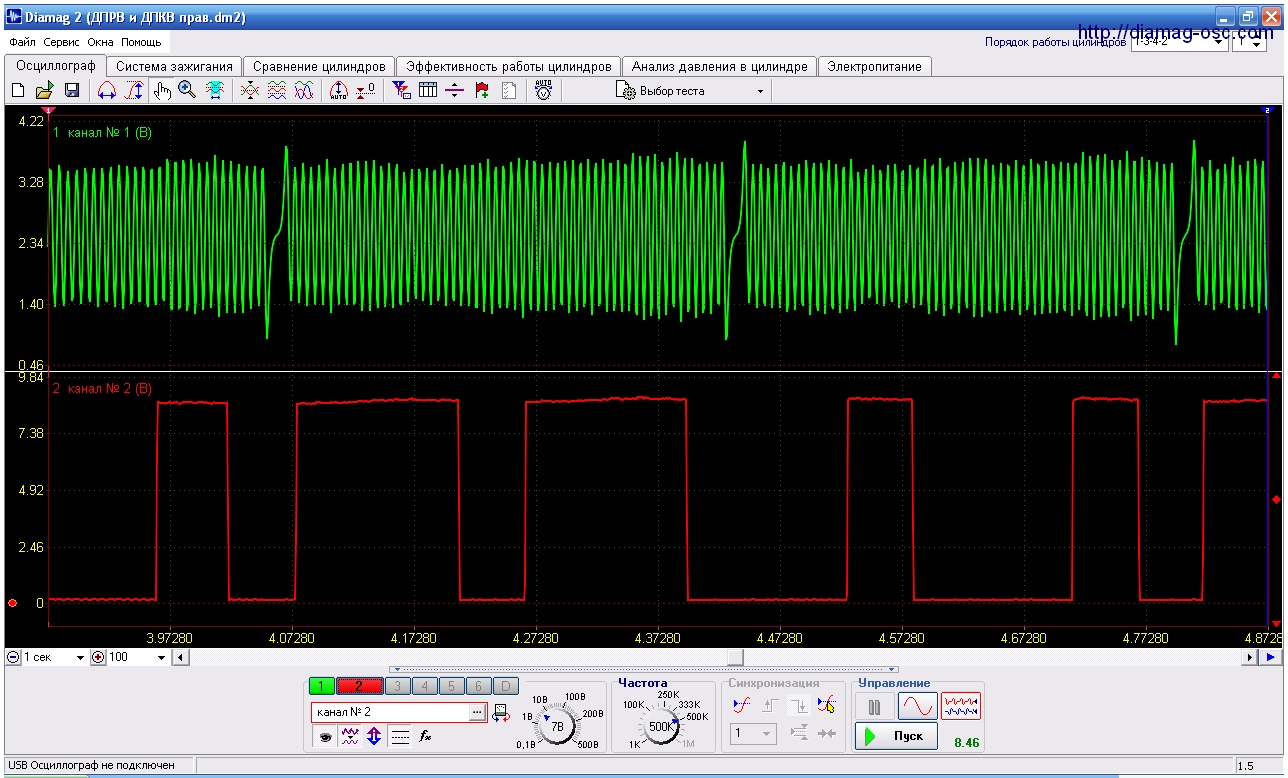This screenshot has width=1288, height=778.
Task: Click the blue-green sine waves icon
Action: pyautogui.click(x=304, y=91)
